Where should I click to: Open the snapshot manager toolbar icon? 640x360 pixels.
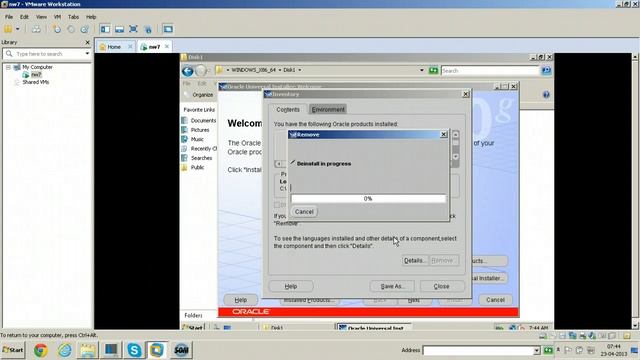84,29
